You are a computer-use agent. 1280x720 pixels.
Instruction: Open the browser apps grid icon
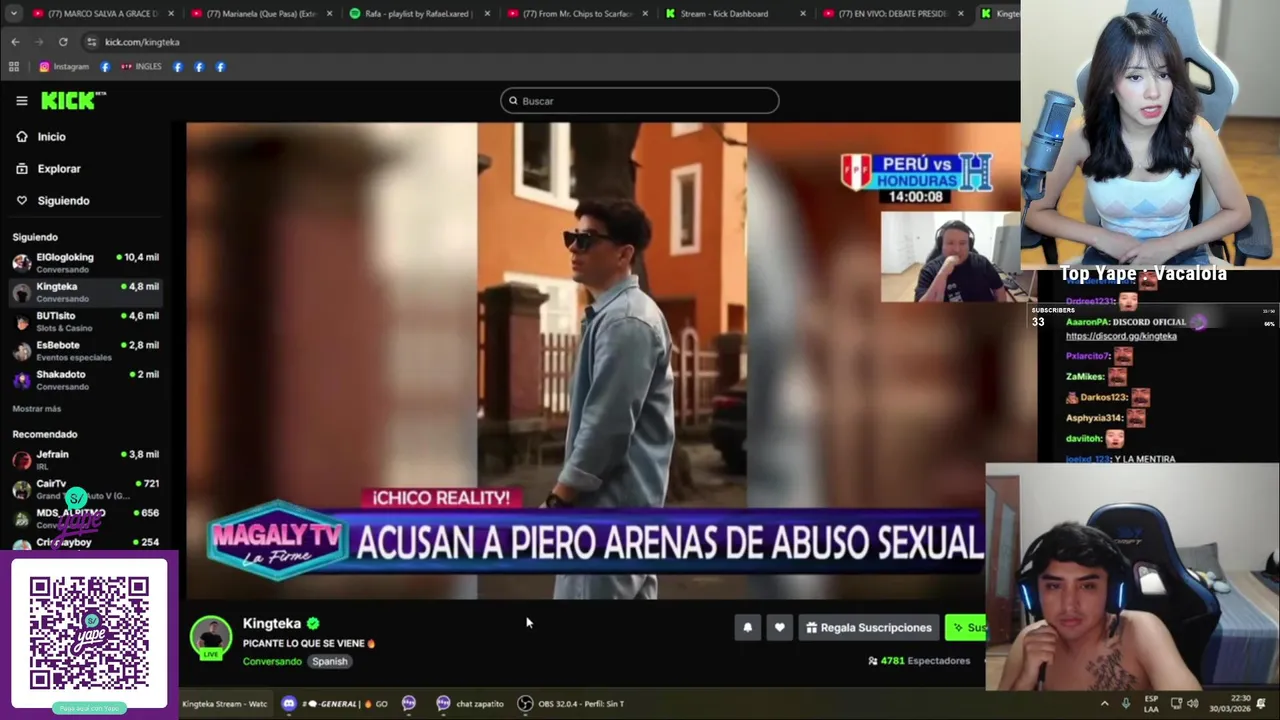[14, 67]
